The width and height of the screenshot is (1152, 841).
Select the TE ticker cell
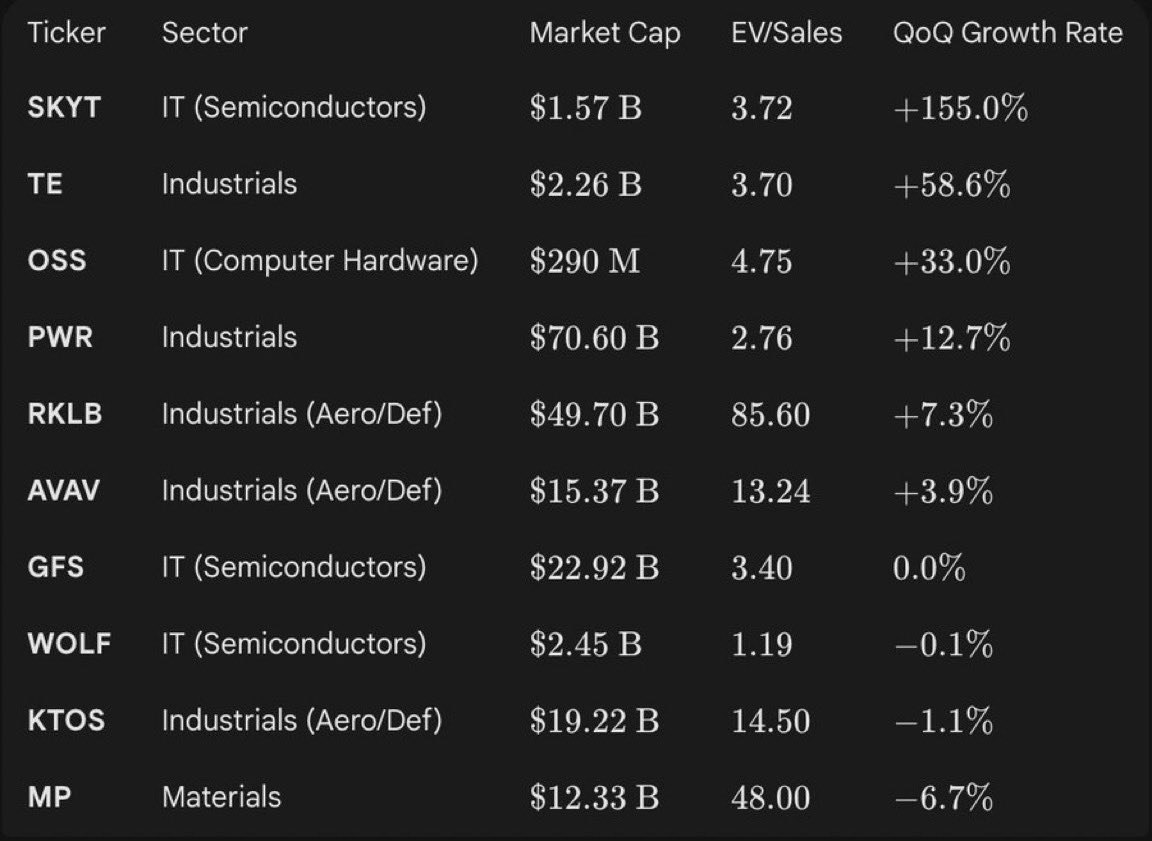click(x=45, y=184)
